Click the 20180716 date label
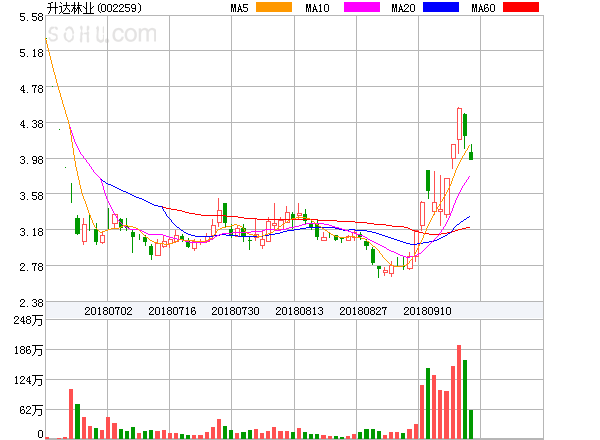 (172, 311)
